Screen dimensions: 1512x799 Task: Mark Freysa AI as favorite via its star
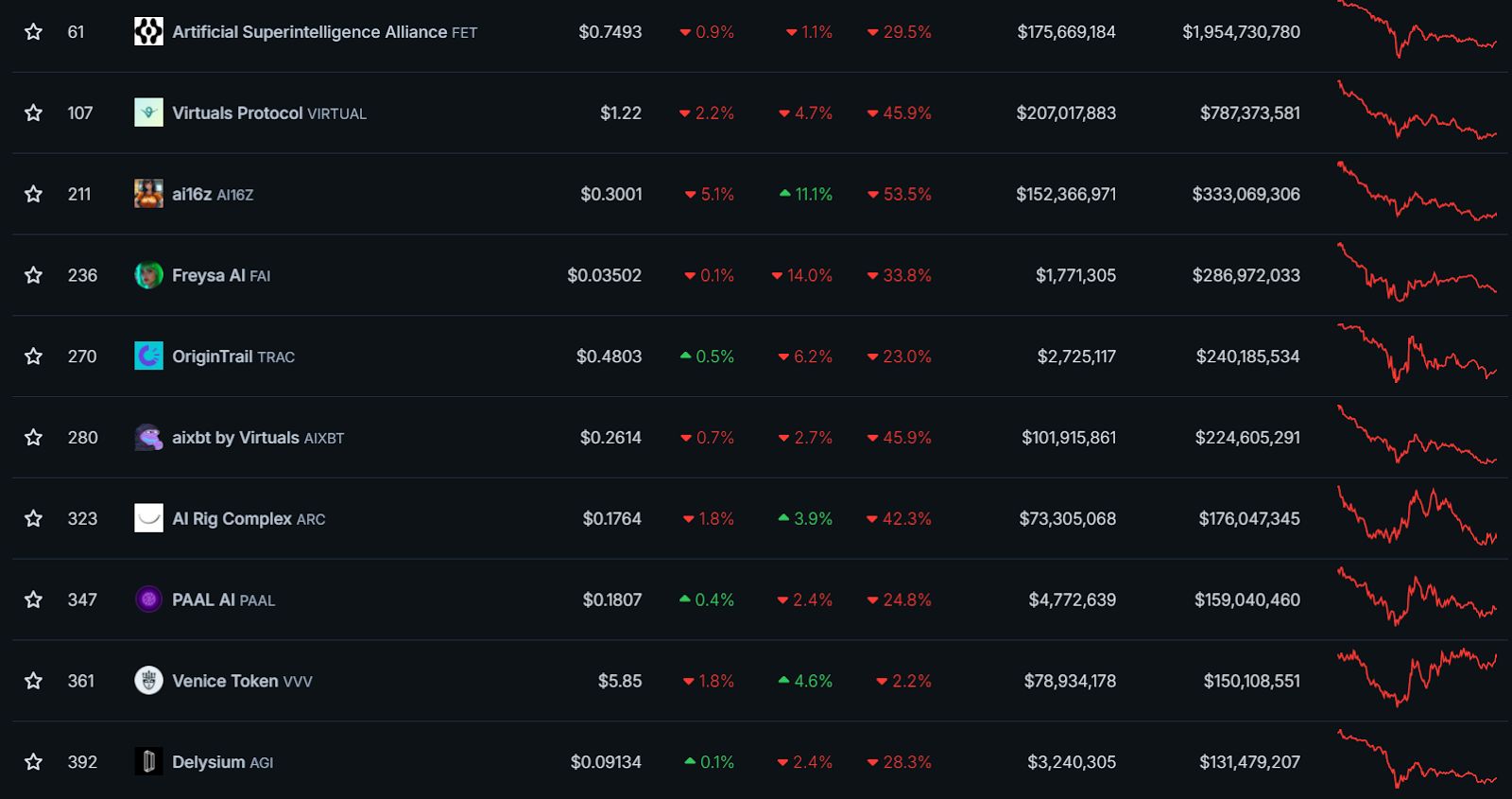coord(33,275)
